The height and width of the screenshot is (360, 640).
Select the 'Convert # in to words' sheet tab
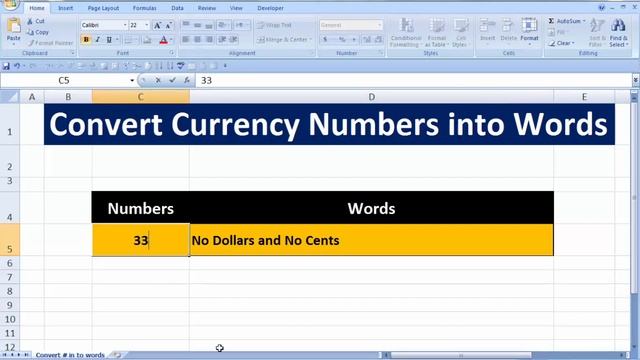click(70, 355)
